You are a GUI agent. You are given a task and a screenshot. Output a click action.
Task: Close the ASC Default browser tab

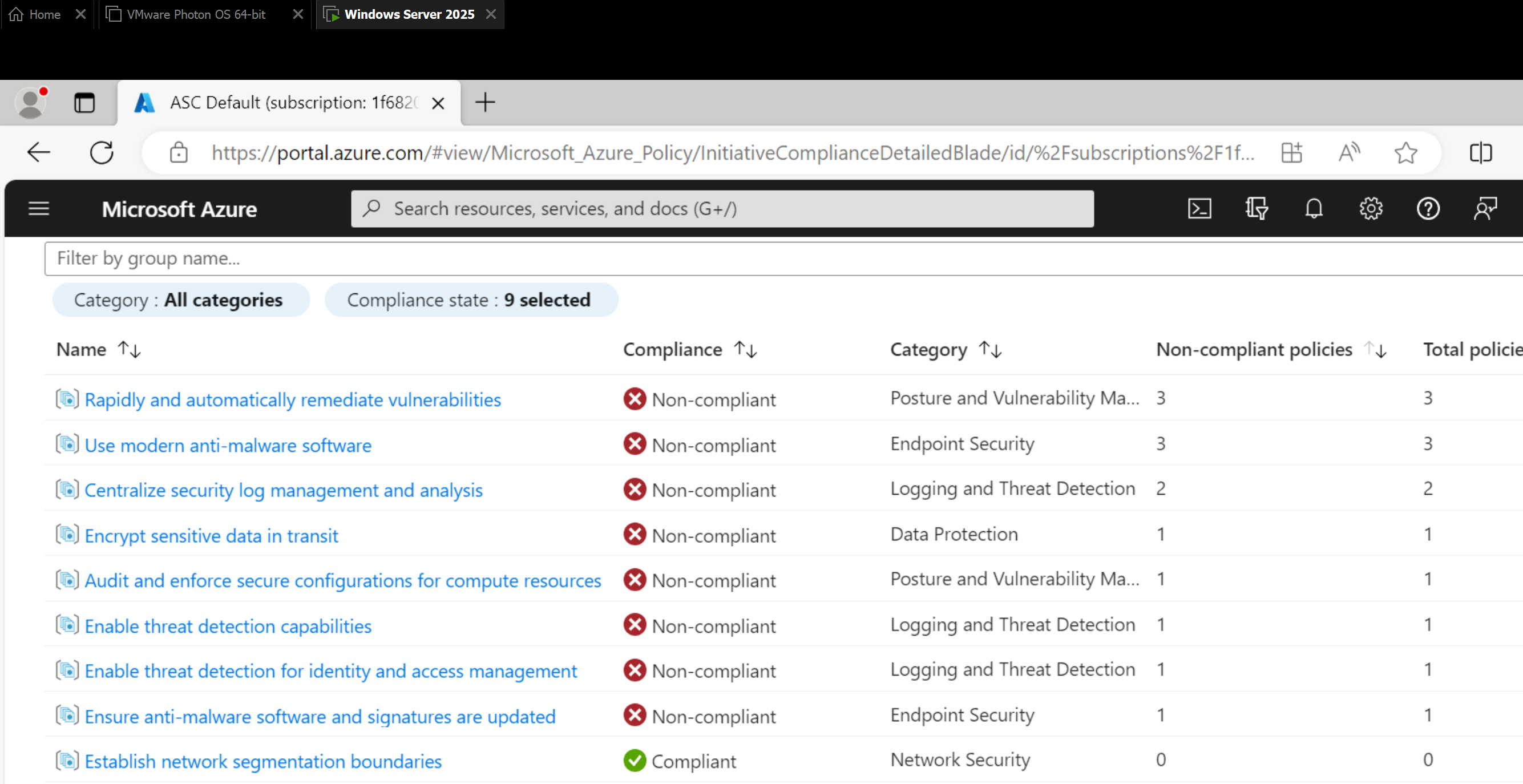438,103
